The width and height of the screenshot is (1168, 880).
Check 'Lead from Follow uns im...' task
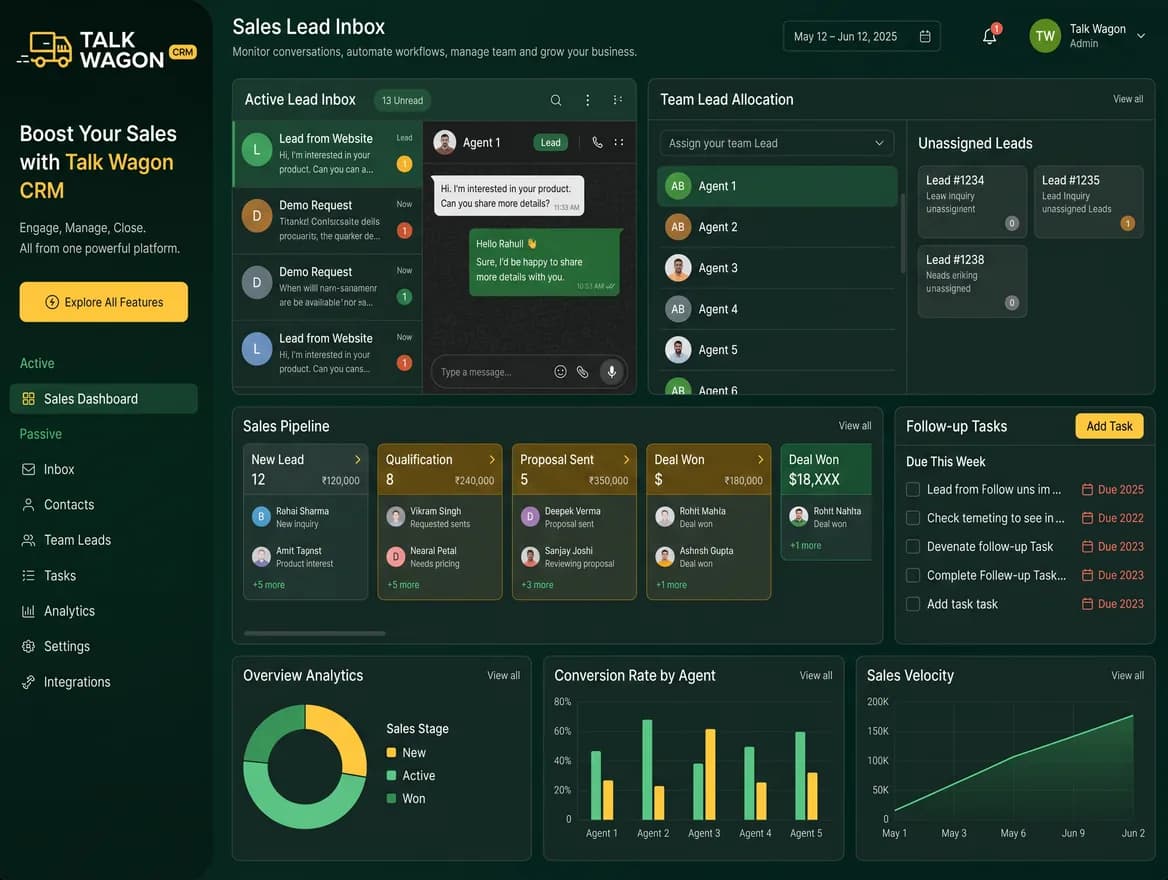click(x=912, y=490)
